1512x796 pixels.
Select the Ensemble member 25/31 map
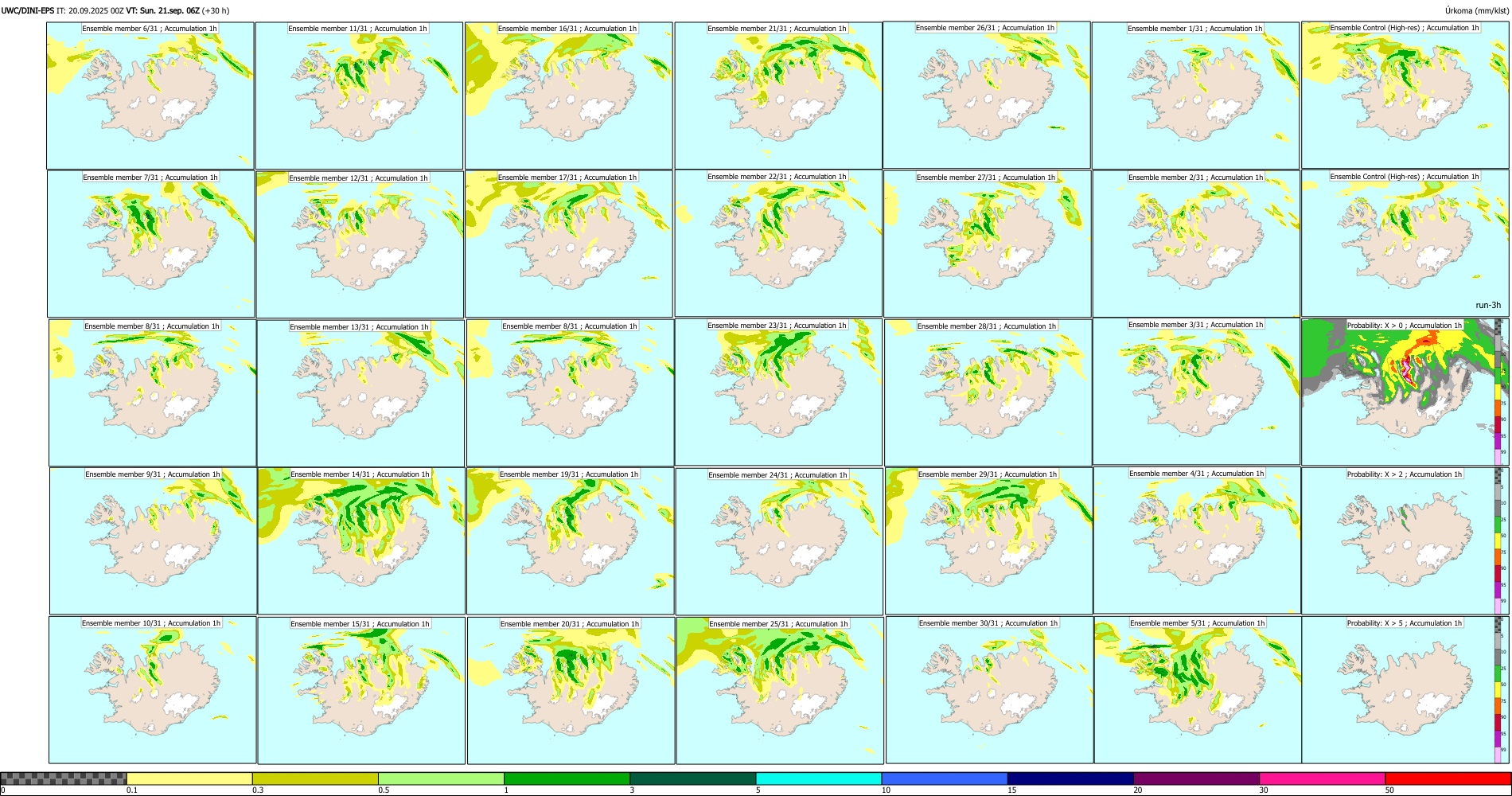pos(780,690)
